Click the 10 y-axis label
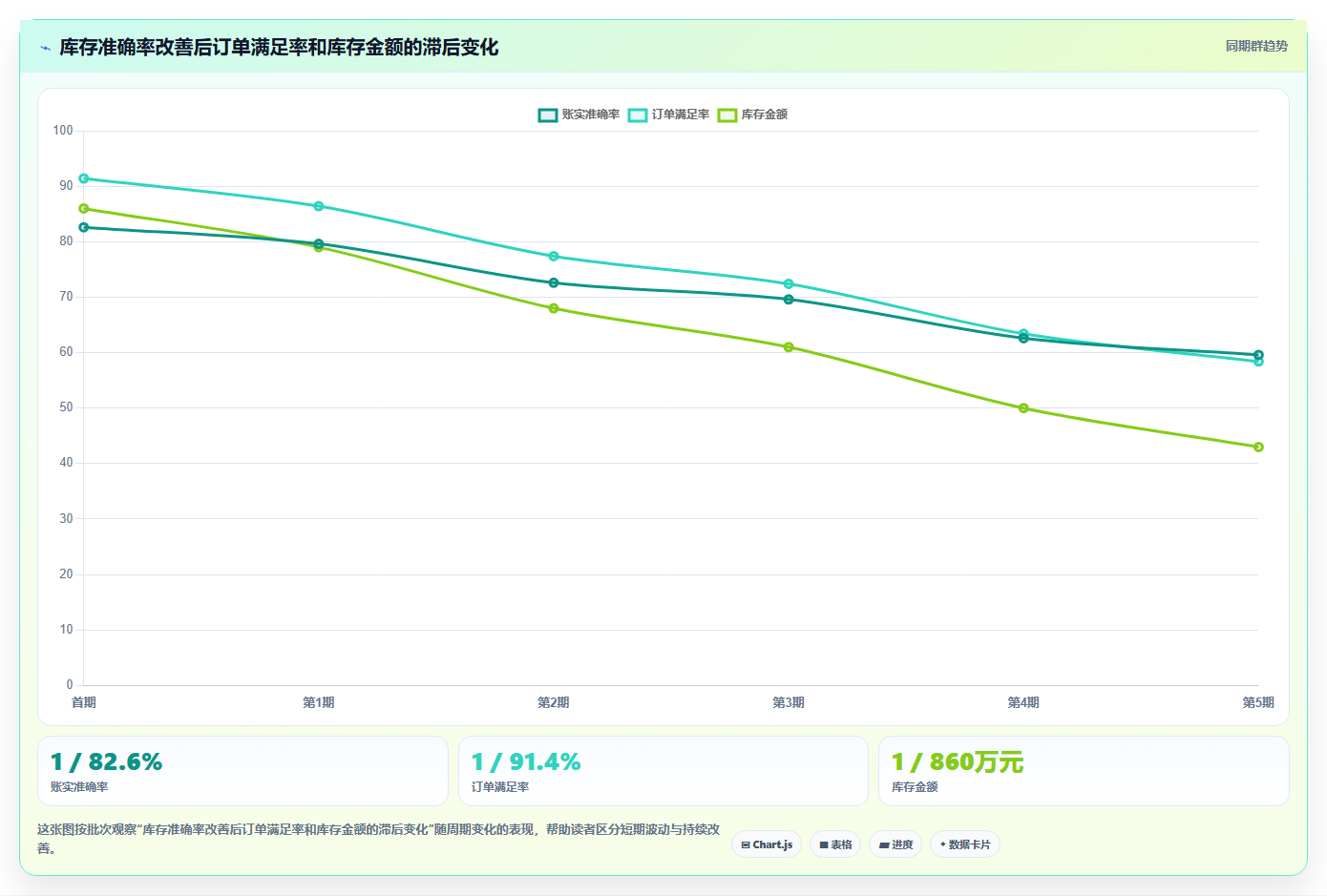Viewport: 1327px width, 896px height. click(x=66, y=630)
